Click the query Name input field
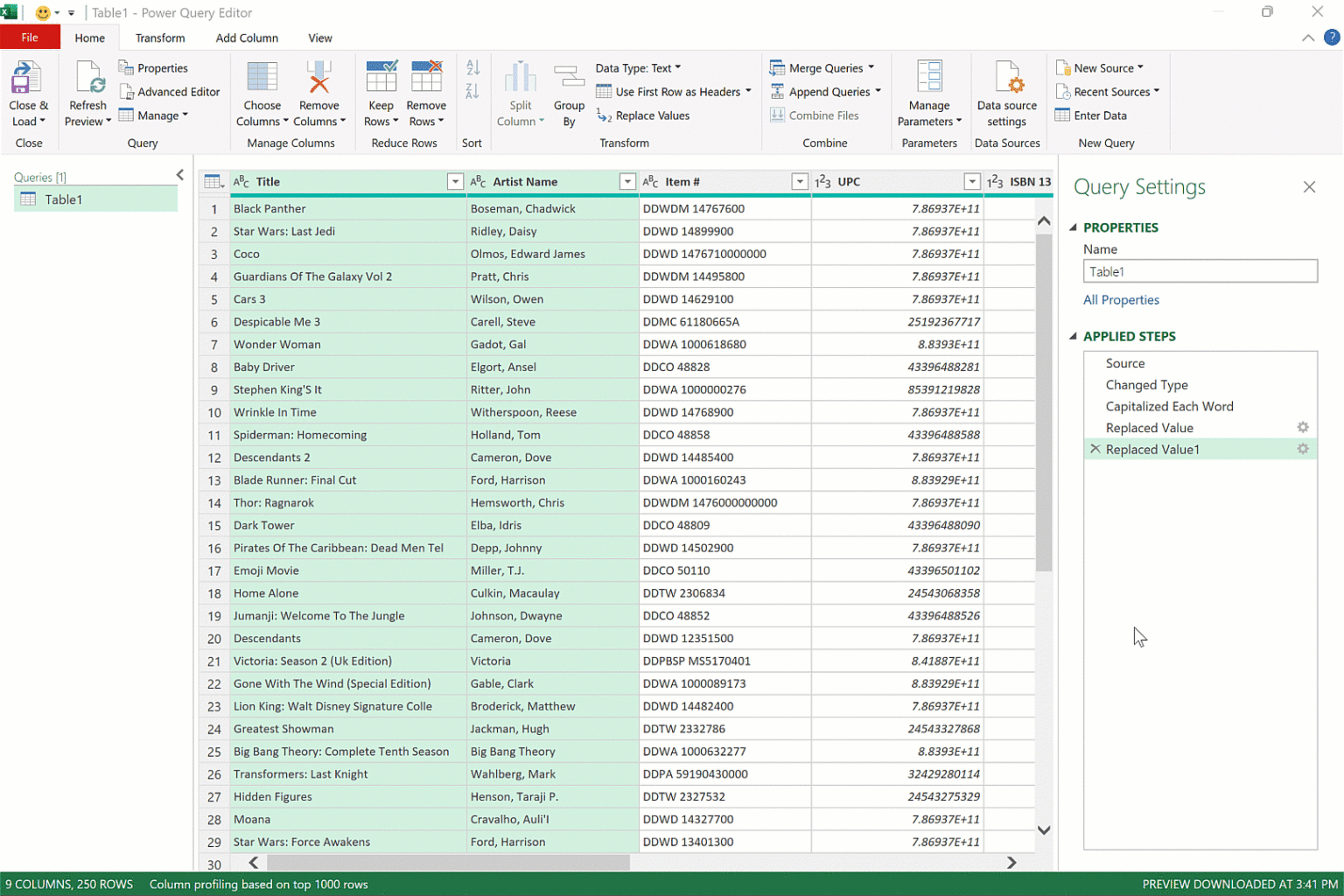This screenshot has height=896, width=1344. coord(1199,272)
